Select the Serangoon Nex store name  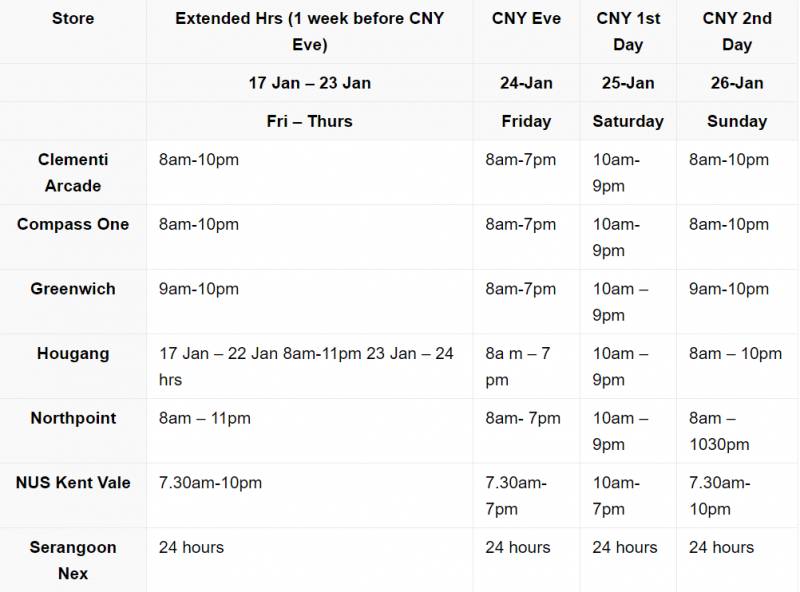pyautogui.click(x=73, y=560)
